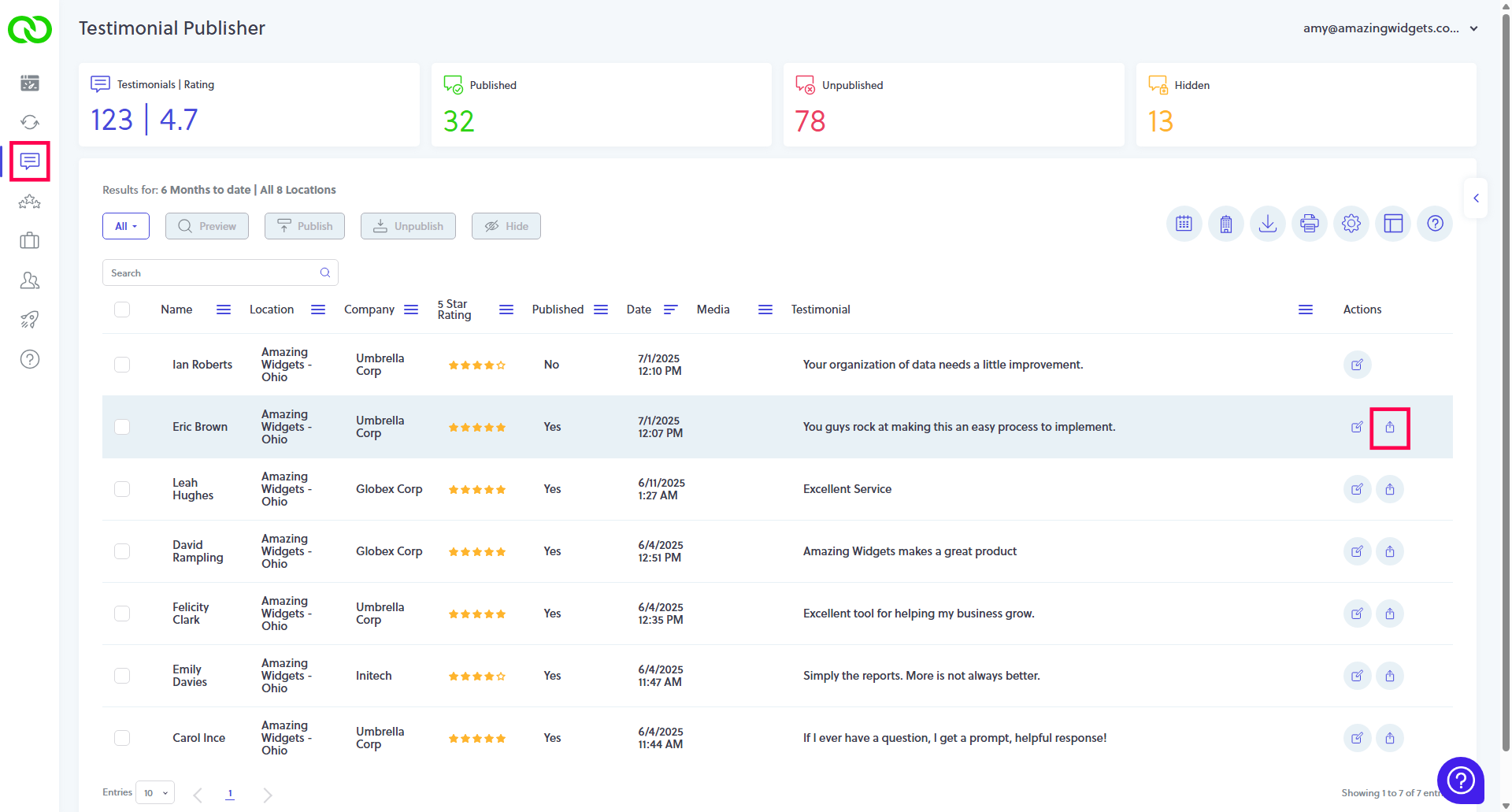Screen dimensions: 1512x812
Task: Click the download icon in toolbar
Action: point(1267,224)
